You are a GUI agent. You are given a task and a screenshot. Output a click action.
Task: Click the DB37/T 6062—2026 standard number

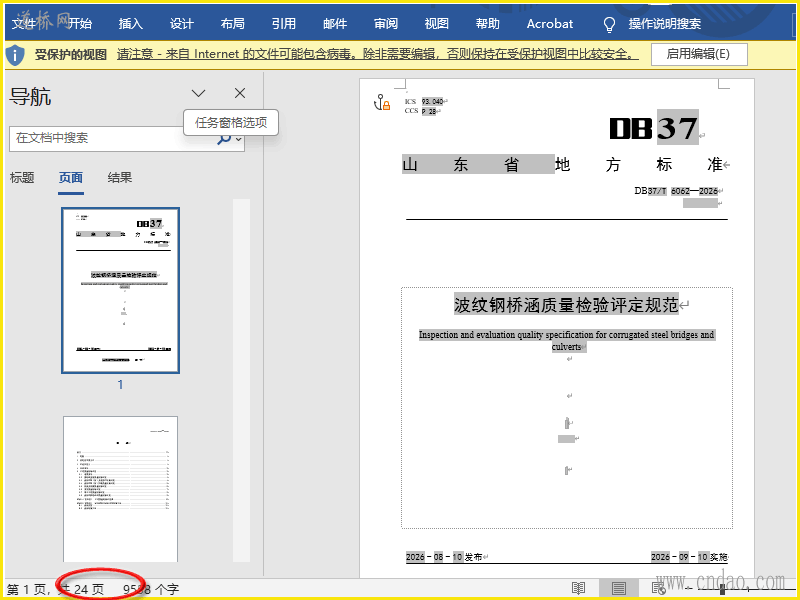click(676, 191)
